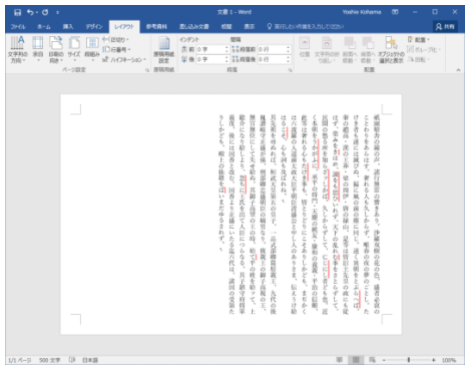Click the 文字列の折り返し wrap text button
This screenshot has width=469, height=366.
coord(327,49)
